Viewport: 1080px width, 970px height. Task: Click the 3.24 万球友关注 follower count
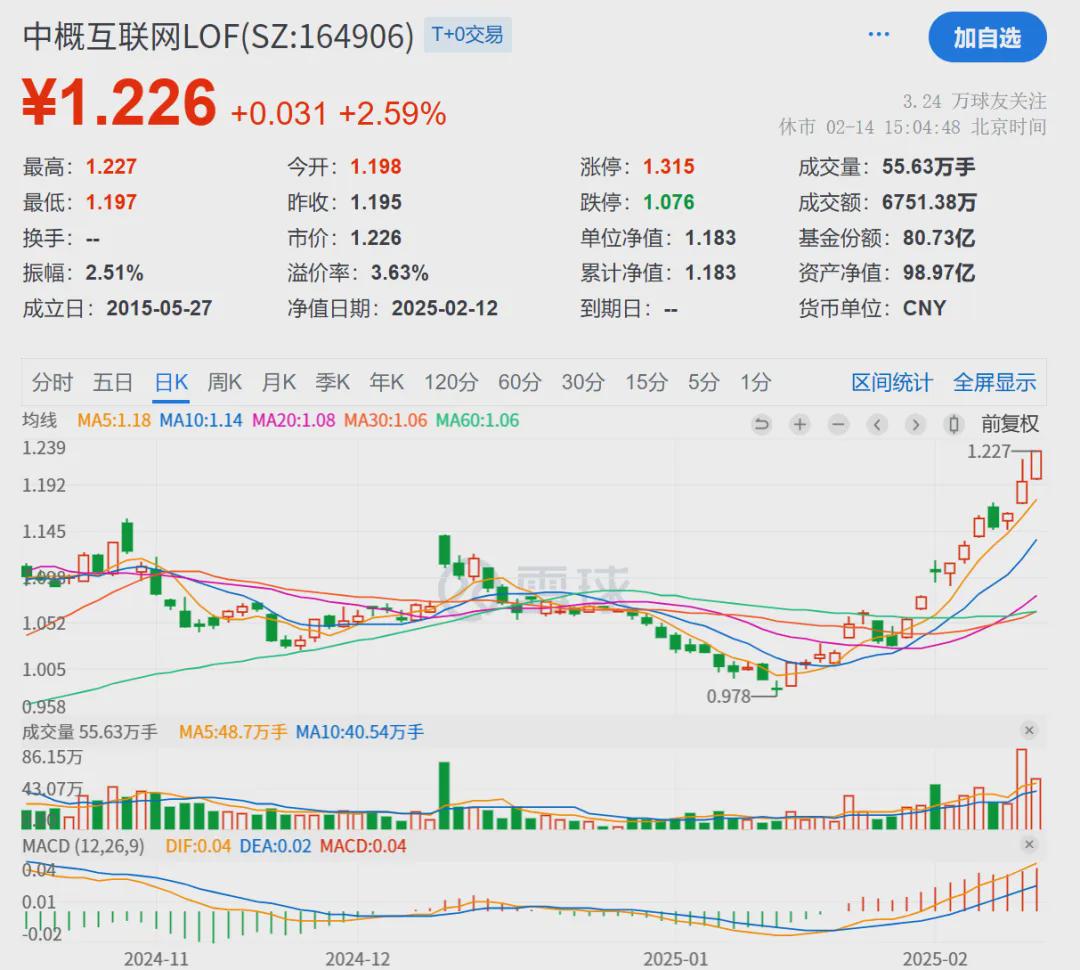point(975,101)
